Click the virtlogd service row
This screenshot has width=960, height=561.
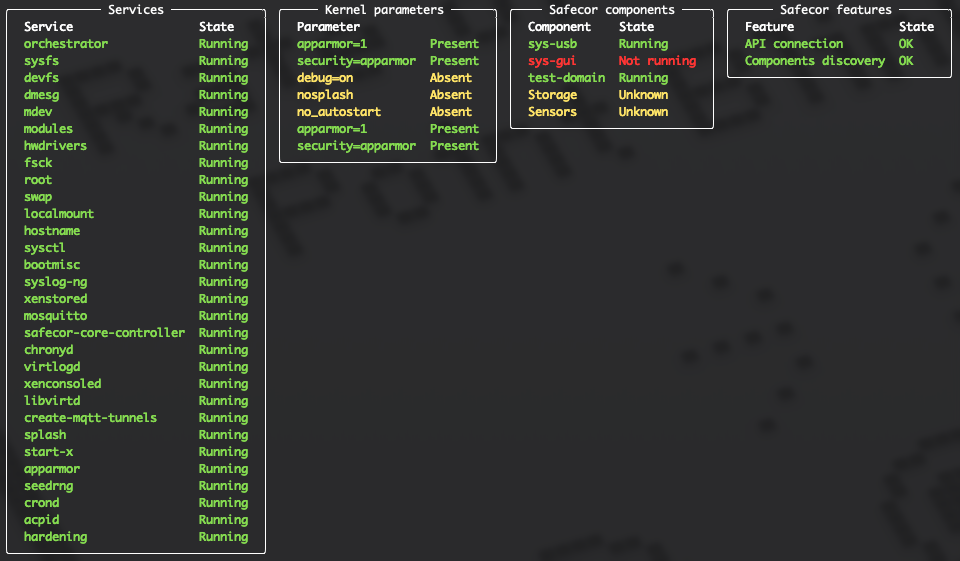click(x=136, y=367)
